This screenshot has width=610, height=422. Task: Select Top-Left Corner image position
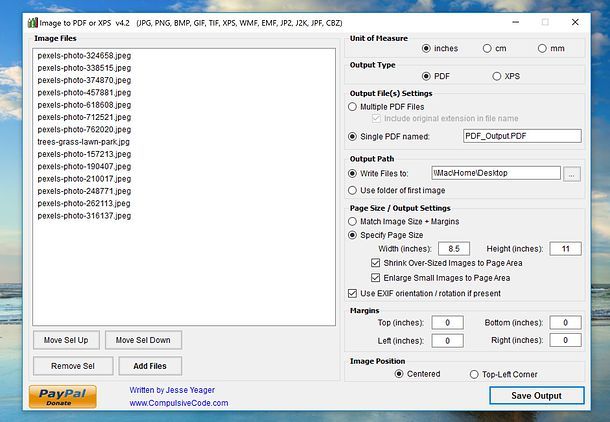474,374
